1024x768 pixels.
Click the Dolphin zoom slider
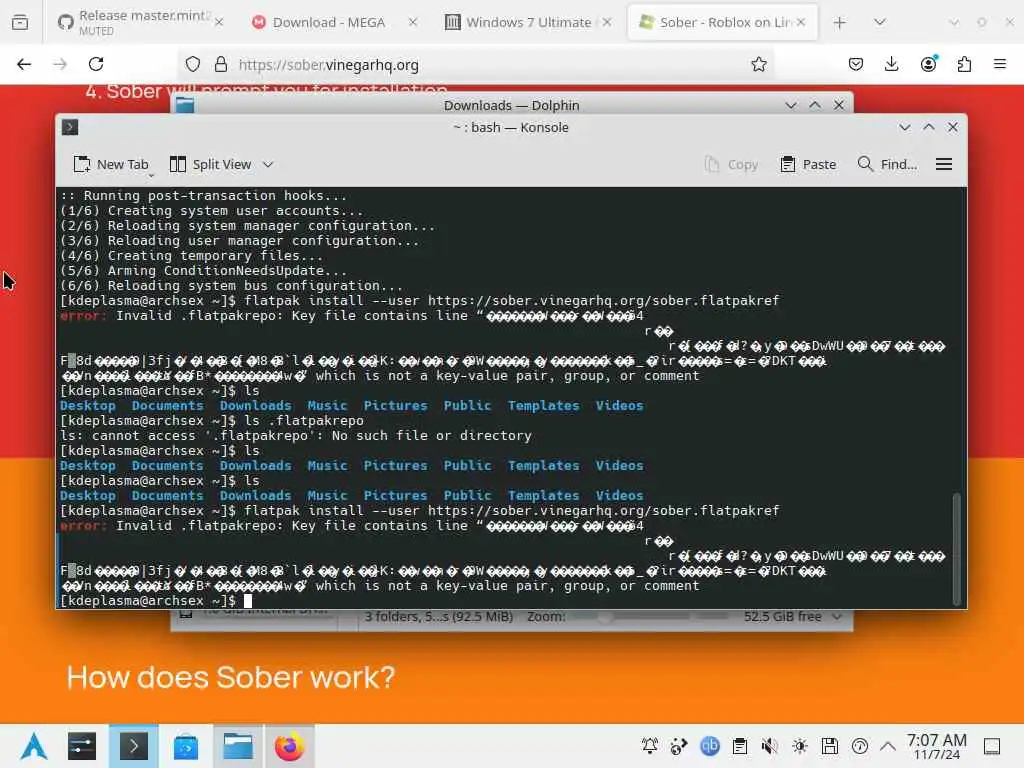pos(650,616)
